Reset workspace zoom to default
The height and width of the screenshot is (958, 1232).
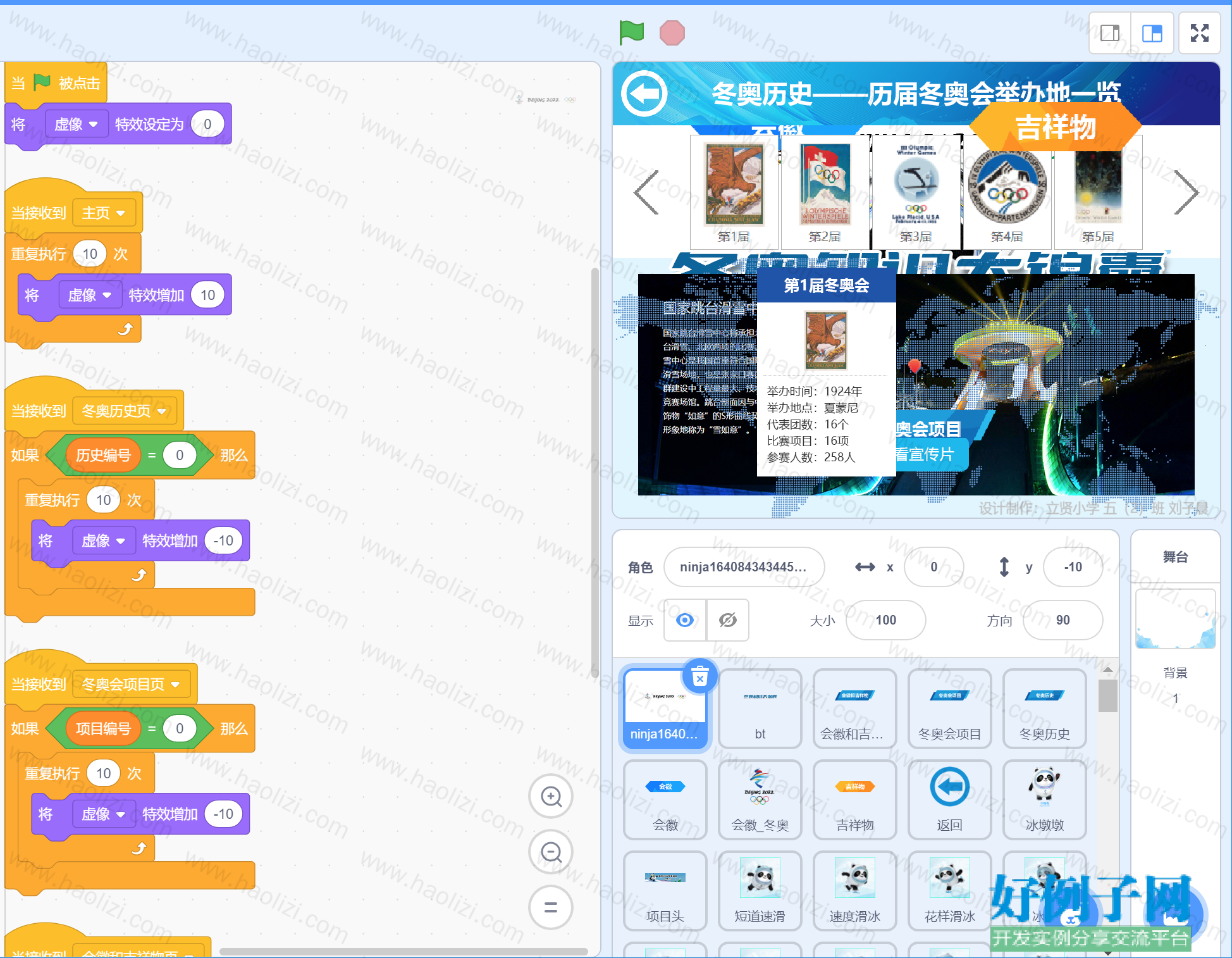[x=551, y=908]
